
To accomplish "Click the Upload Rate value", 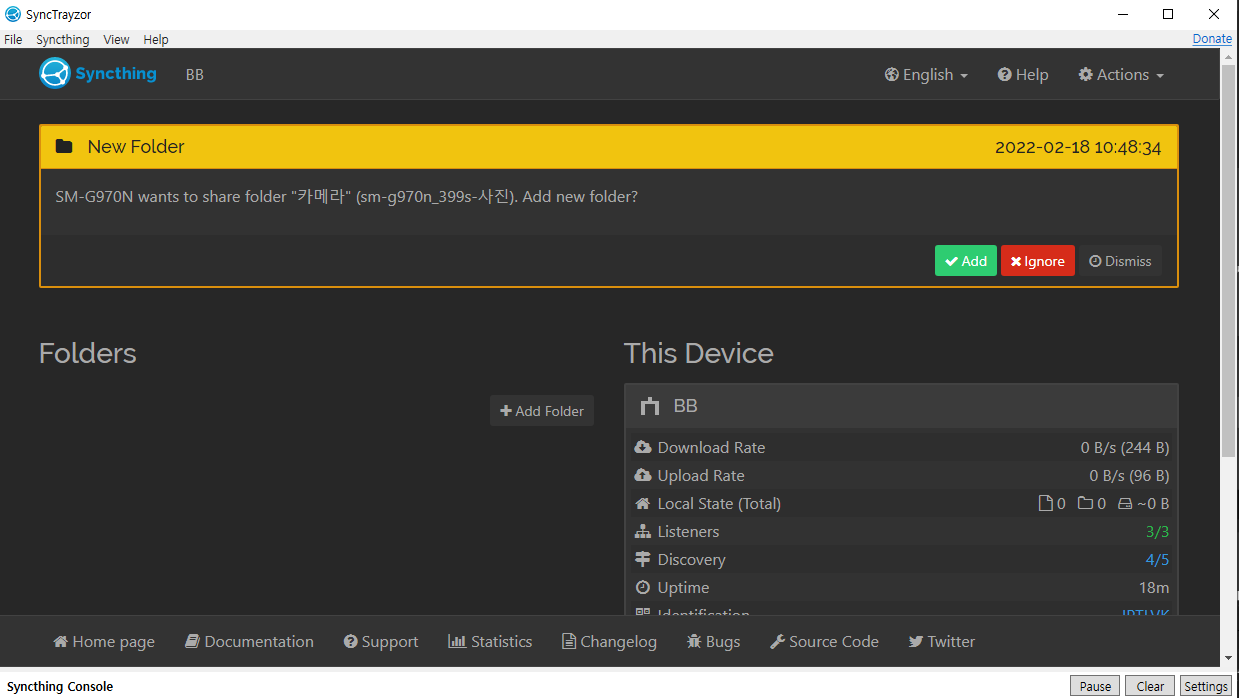I will [x=1129, y=476].
